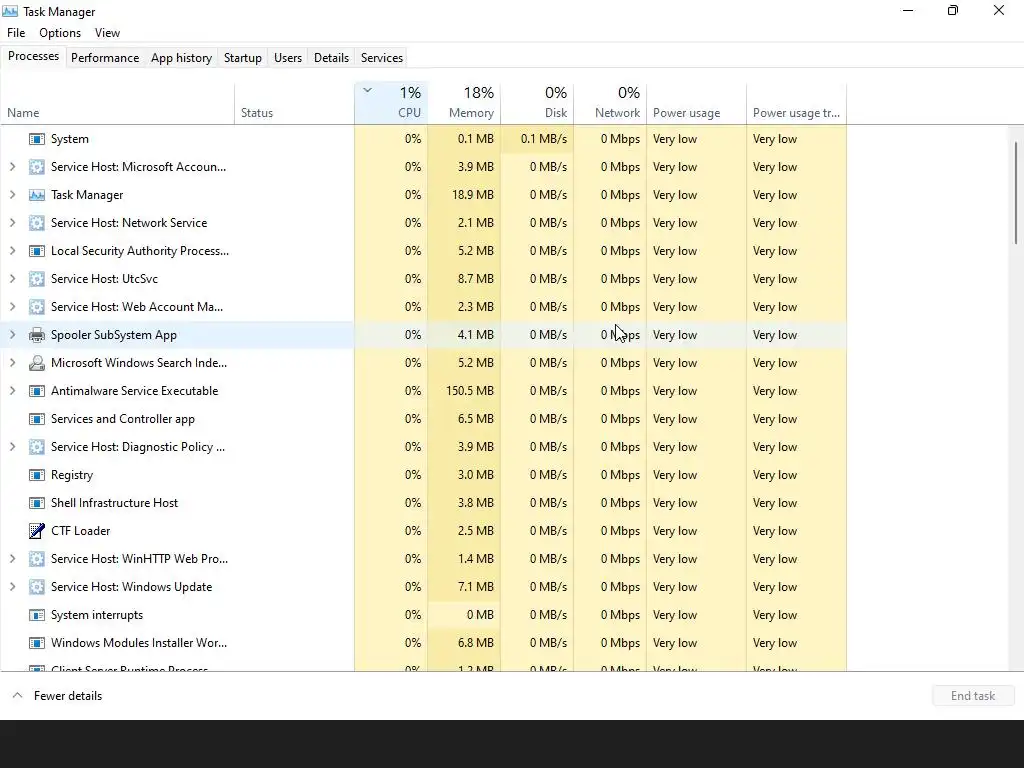Expand the Task Manager process group
This screenshot has width=1024, height=768.
coord(12,195)
